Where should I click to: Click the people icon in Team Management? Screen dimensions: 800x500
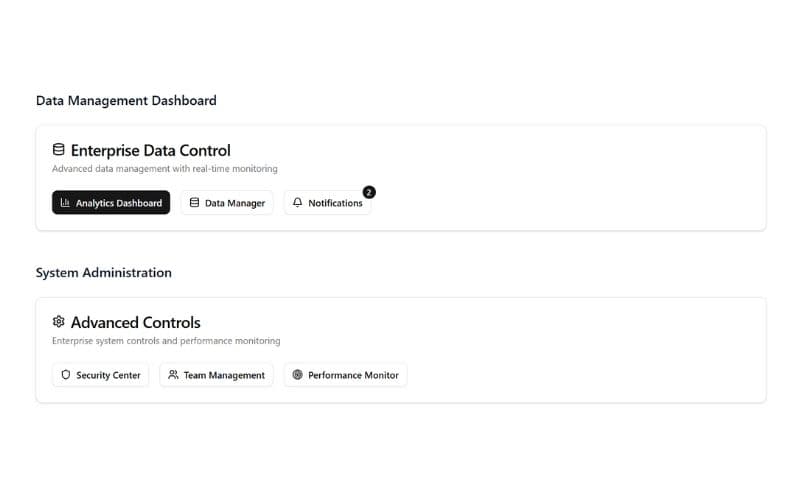click(173, 375)
